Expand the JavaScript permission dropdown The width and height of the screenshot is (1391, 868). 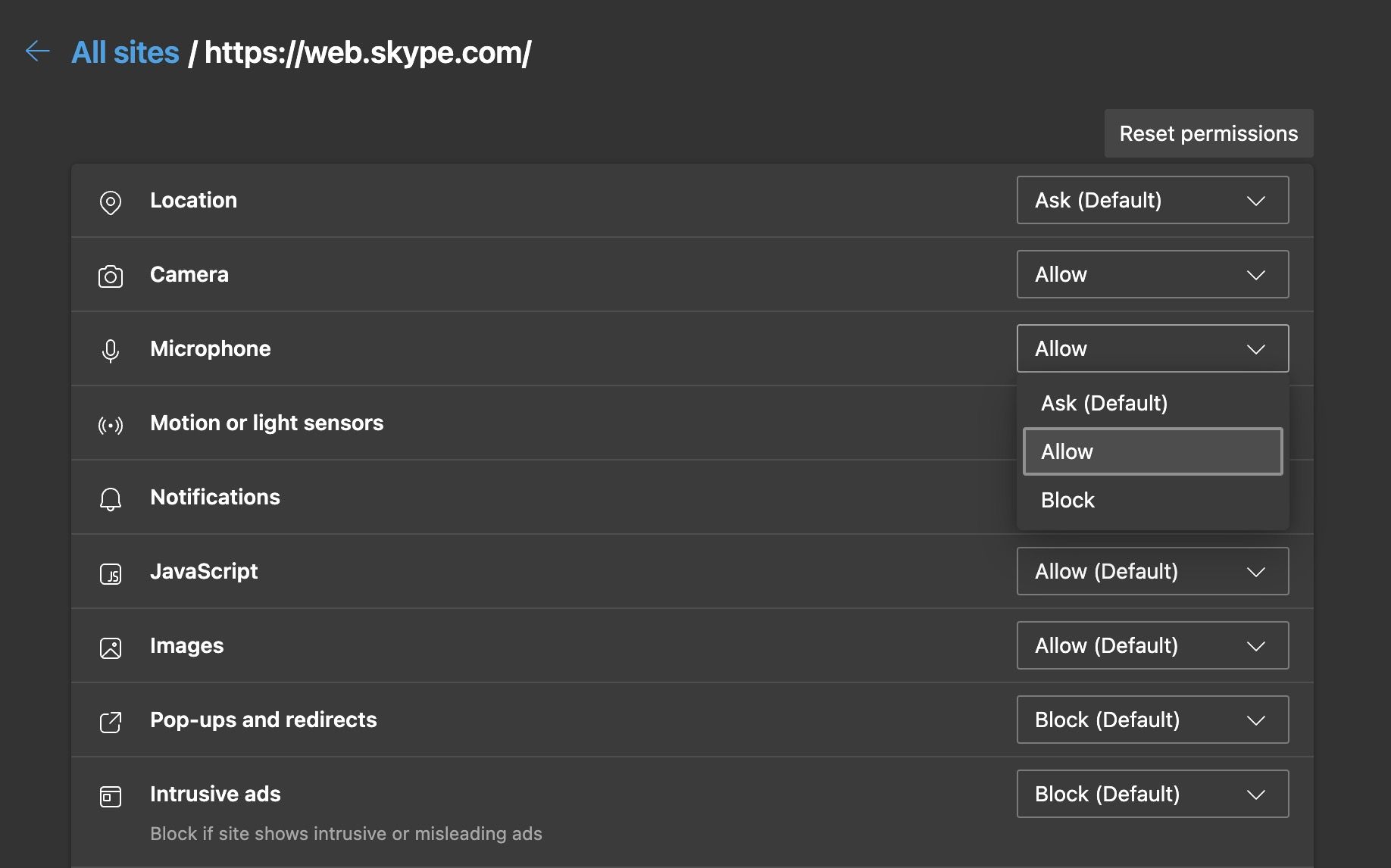point(1152,571)
